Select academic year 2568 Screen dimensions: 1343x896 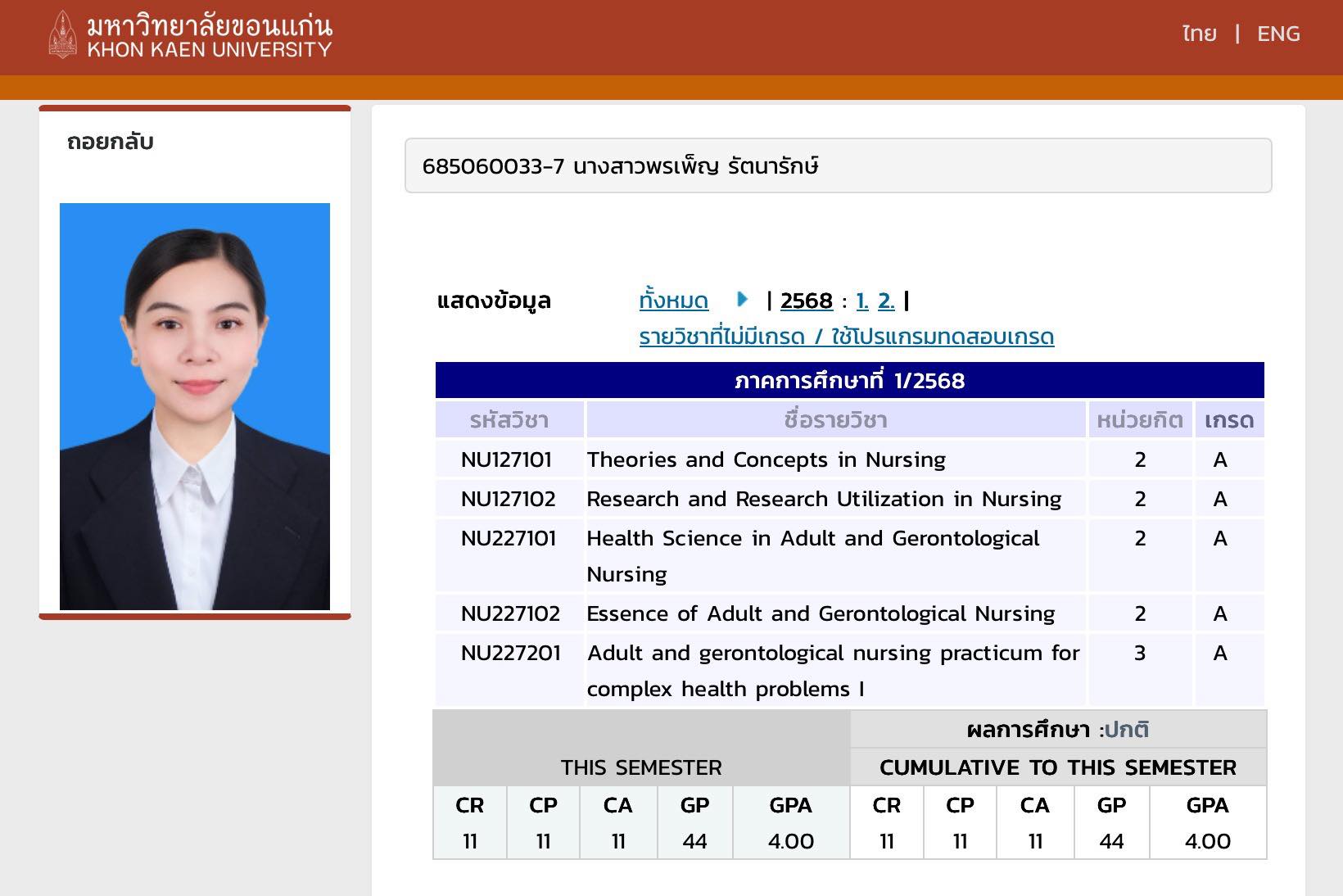[x=806, y=301]
